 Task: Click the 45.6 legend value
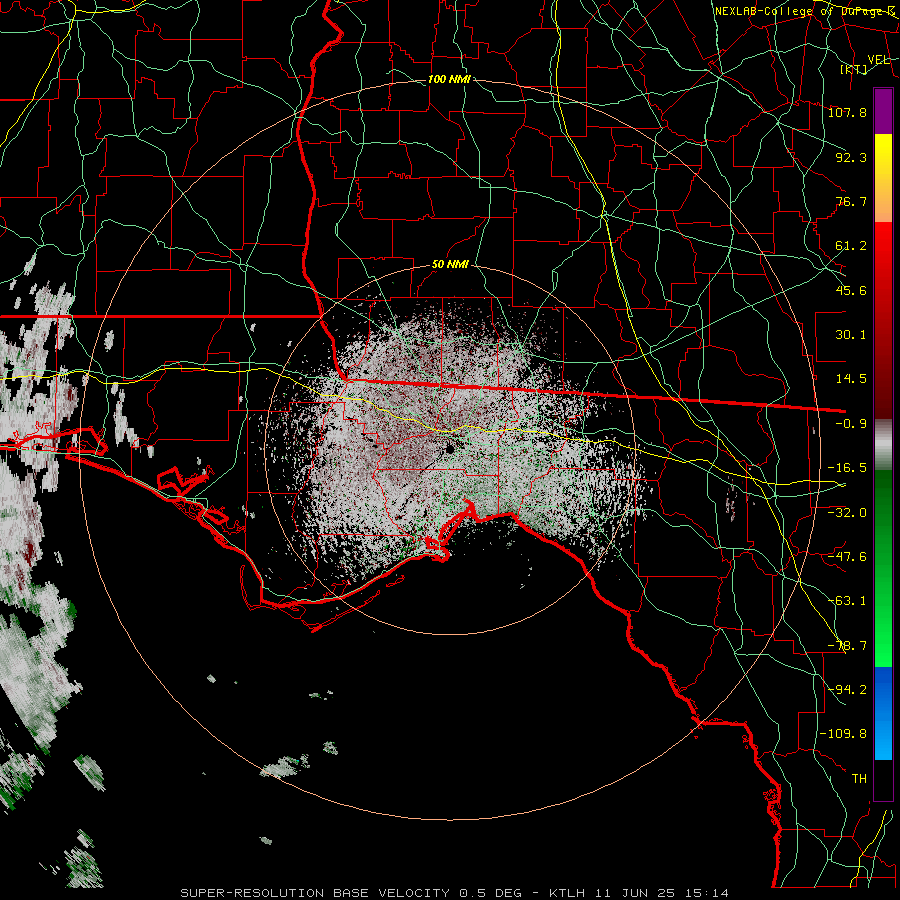851,290
